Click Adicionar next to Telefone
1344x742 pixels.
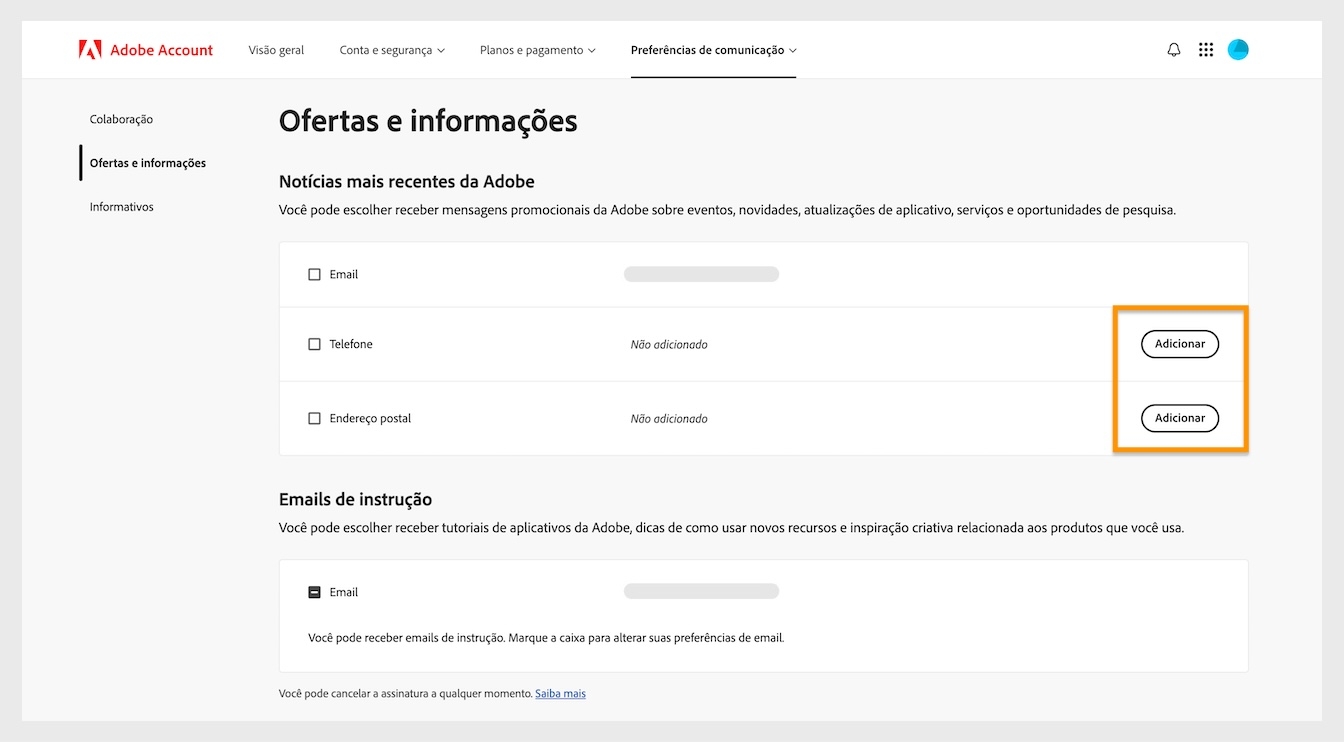[x=1180, y=343]
